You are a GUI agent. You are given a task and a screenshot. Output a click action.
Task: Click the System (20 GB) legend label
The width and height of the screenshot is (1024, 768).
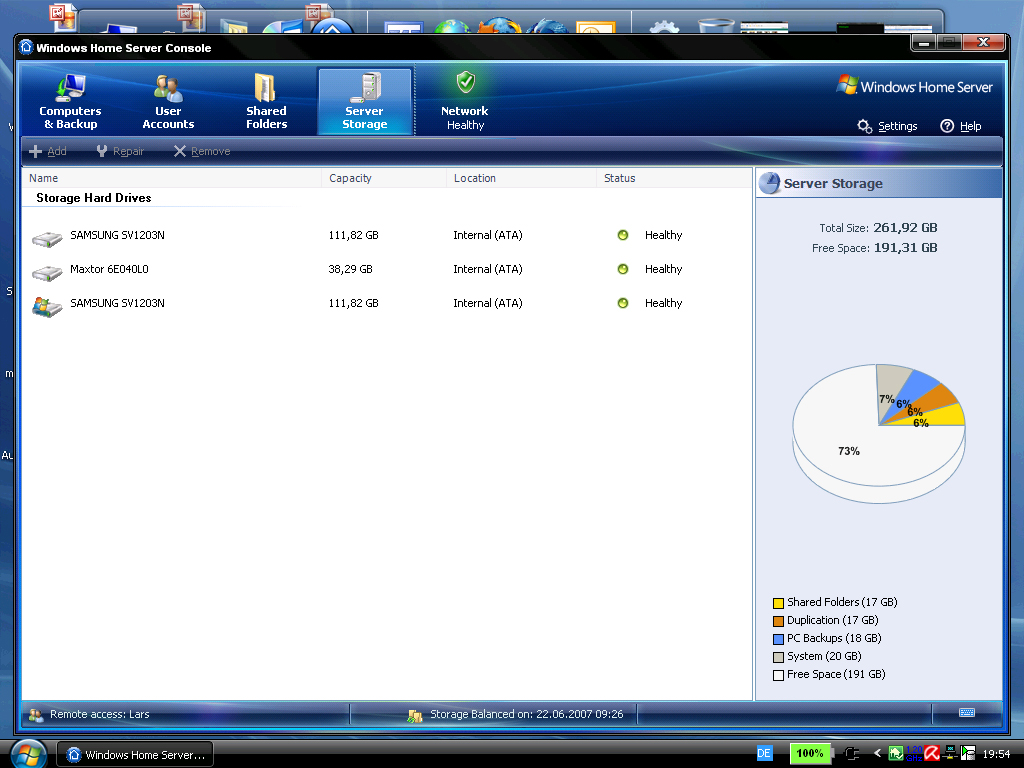coord(824,656)
